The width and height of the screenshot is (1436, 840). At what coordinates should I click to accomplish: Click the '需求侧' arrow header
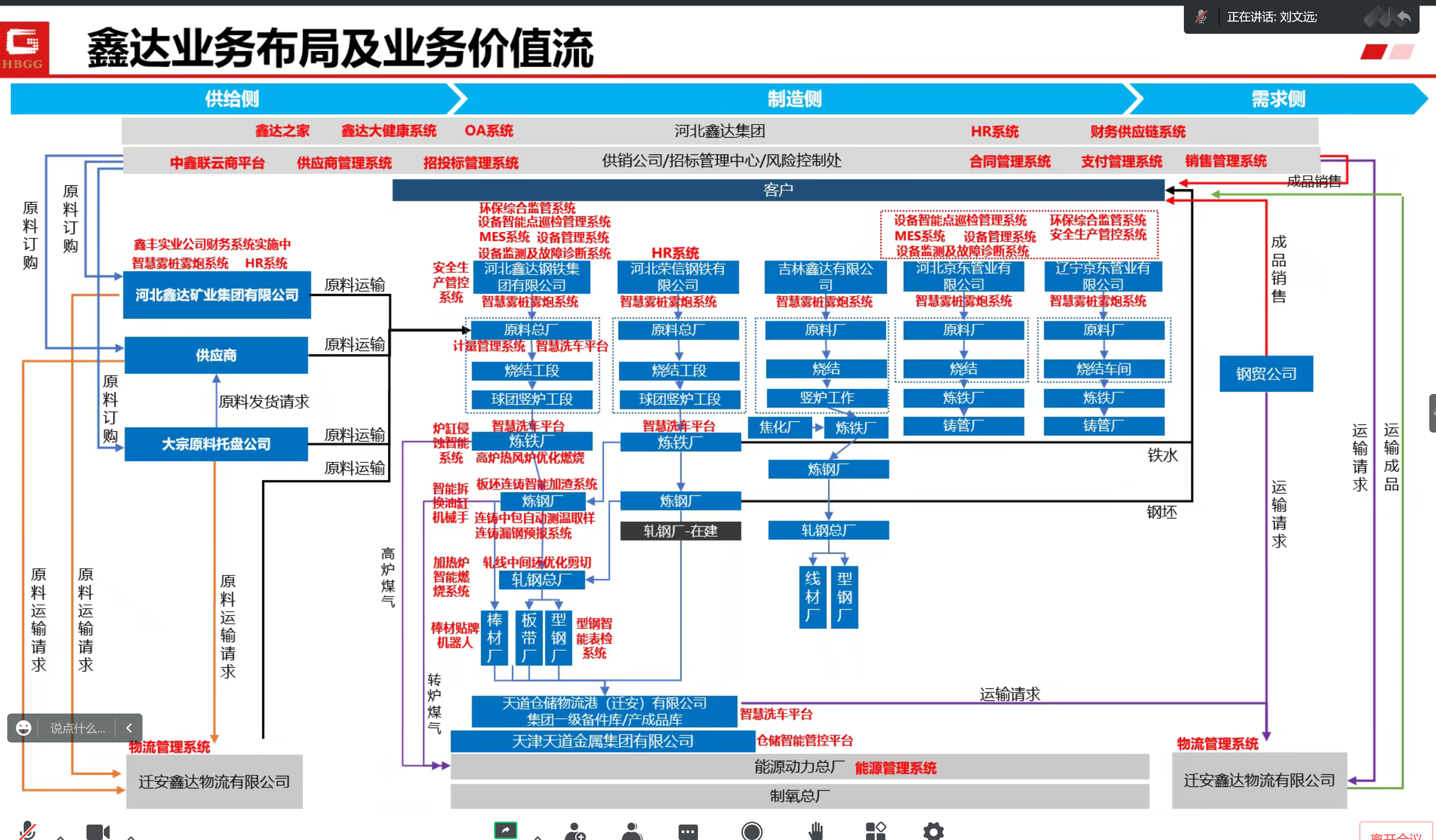pyautogui.click(x=1278, y=98)
